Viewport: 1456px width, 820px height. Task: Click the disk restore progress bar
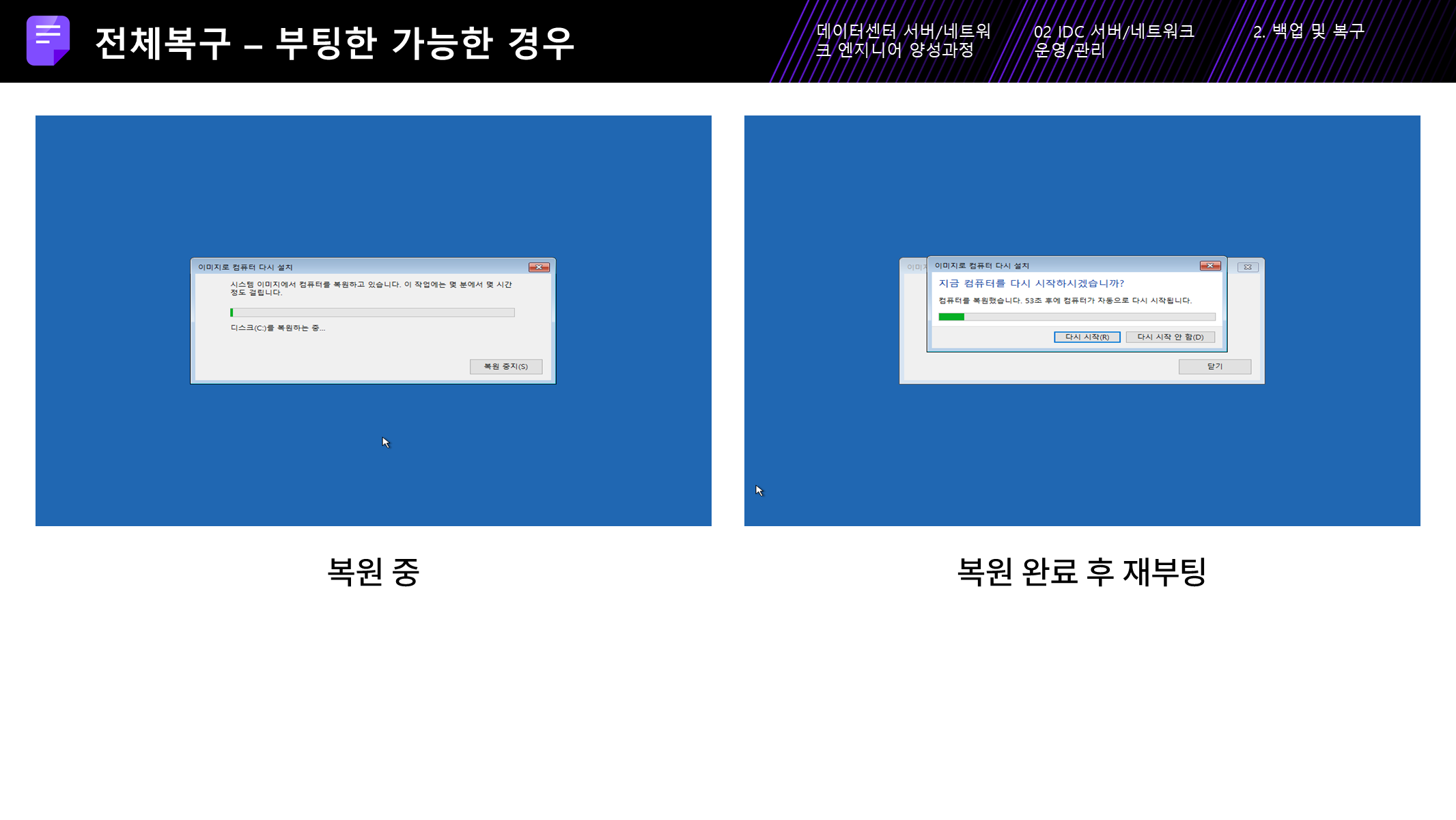coord(372,312)
